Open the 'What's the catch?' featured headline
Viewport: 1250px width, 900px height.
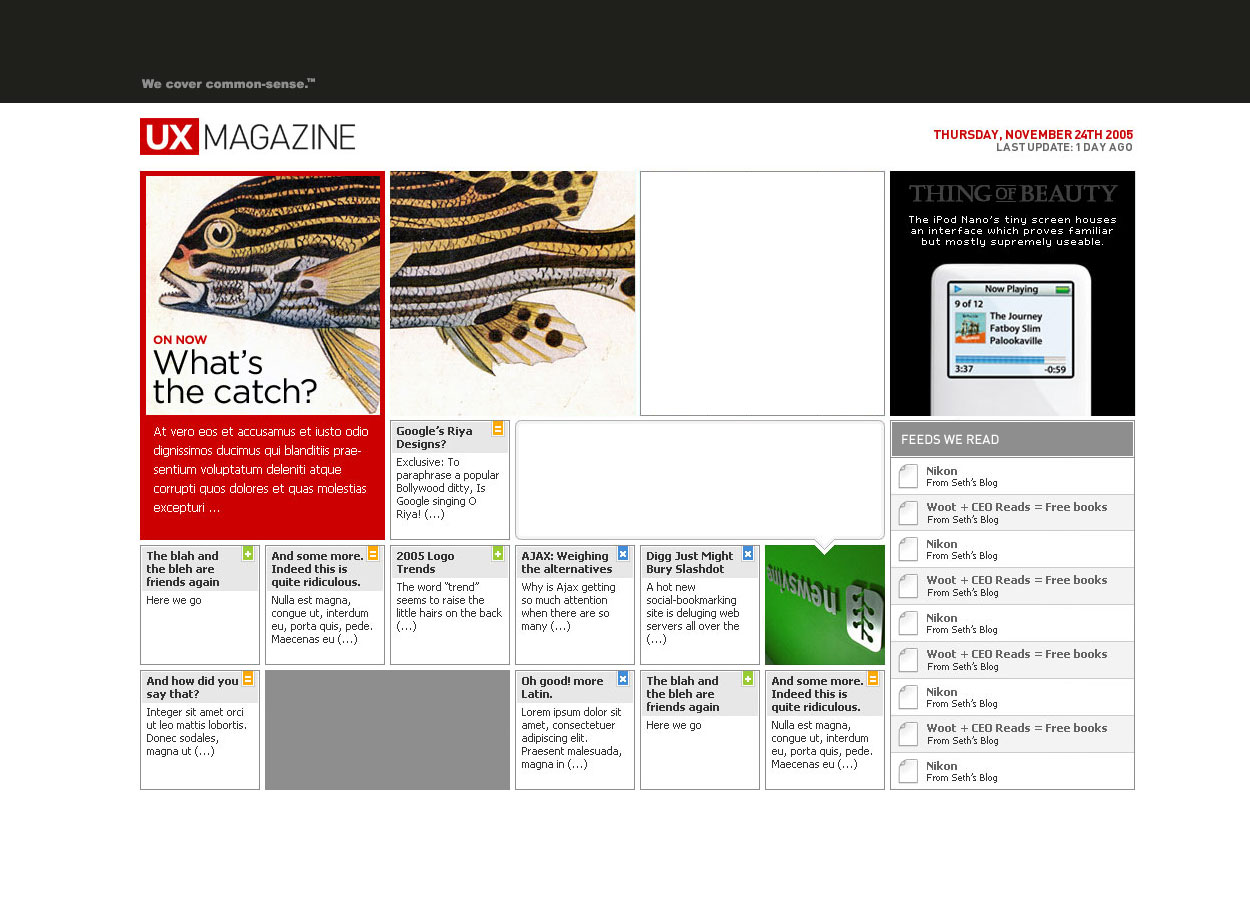[x=234, y=376]
